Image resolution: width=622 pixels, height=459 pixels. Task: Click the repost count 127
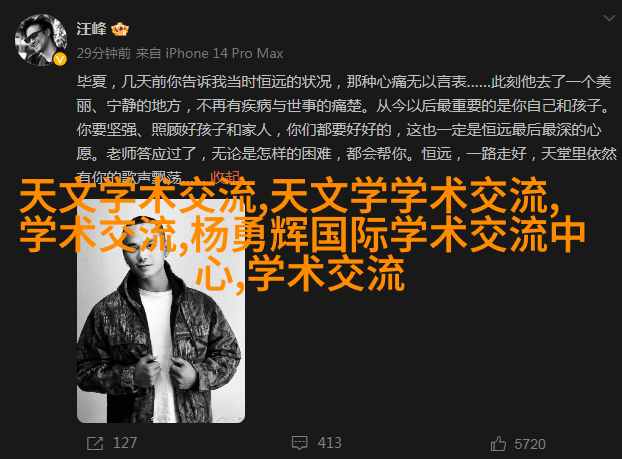click(125, 443)
